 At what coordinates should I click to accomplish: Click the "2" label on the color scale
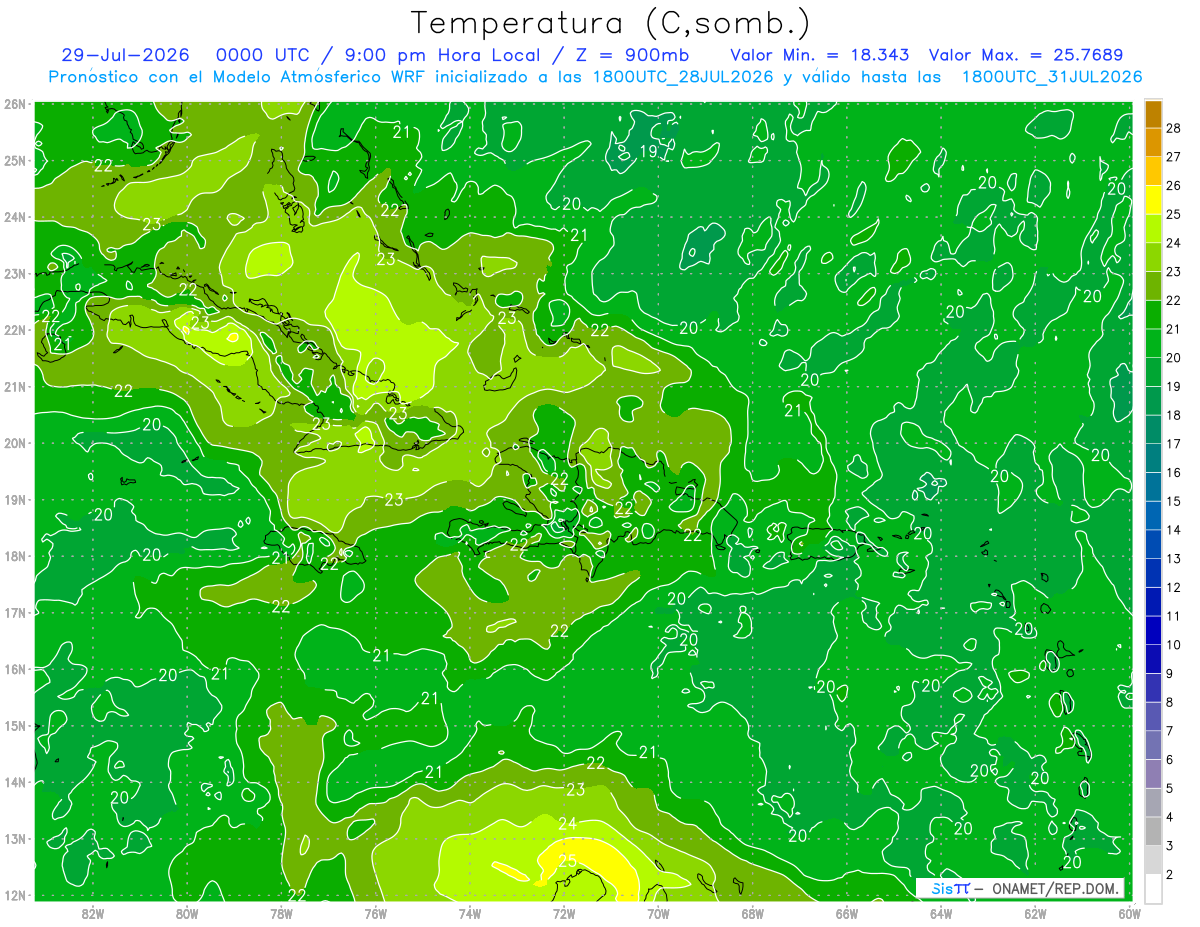[1170, 874]
